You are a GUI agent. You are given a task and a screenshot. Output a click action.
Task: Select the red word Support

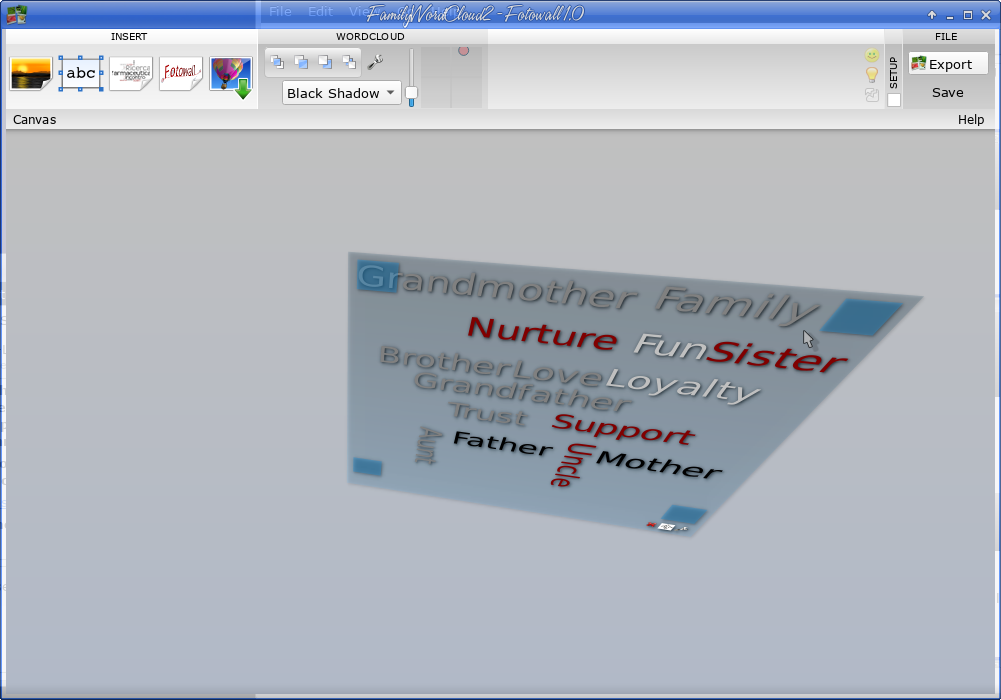624,429
